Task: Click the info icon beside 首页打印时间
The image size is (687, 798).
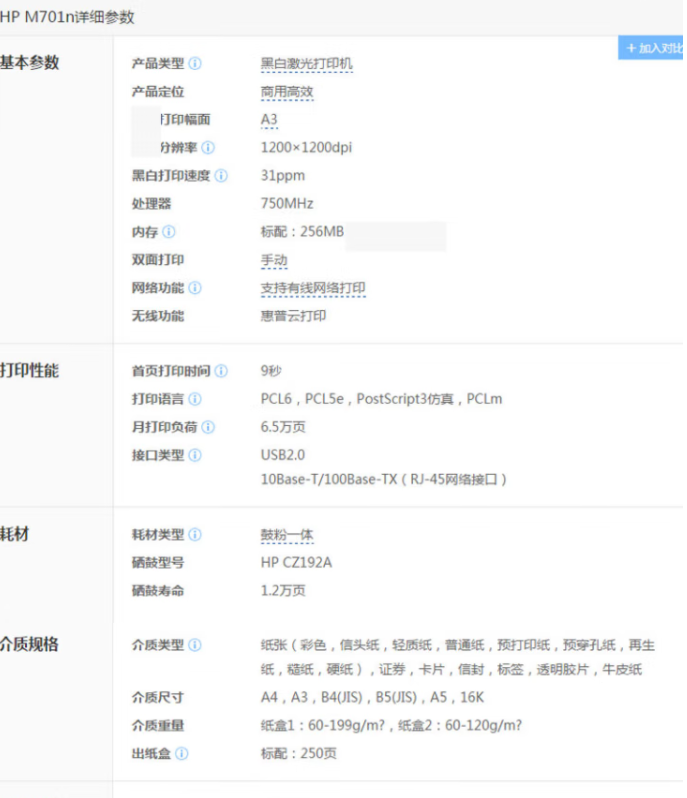Action: 221,371
